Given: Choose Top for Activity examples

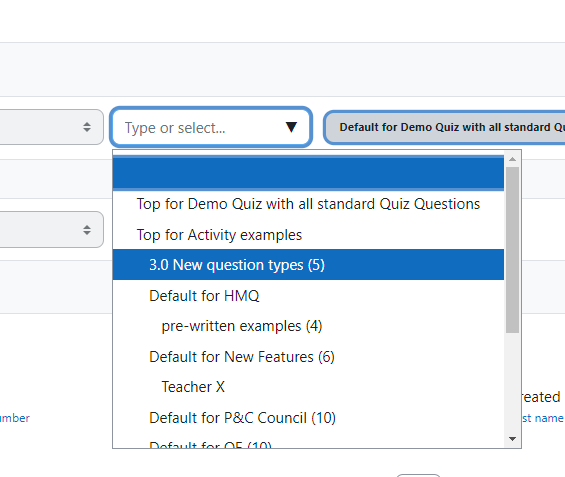Looking at the screenshot, I should point(308,235).
